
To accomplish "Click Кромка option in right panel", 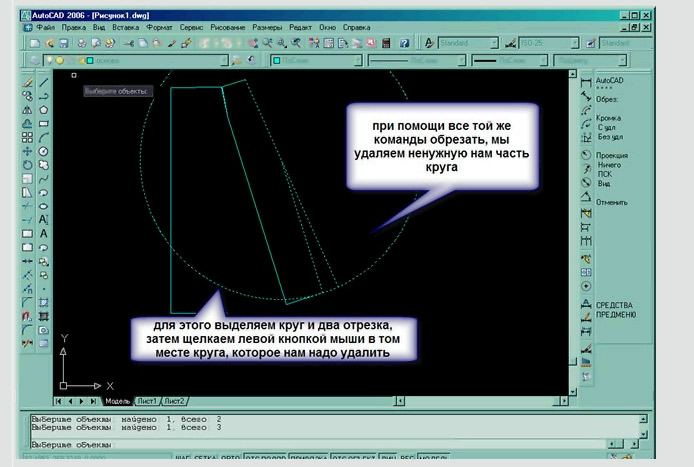I will 608,117.
